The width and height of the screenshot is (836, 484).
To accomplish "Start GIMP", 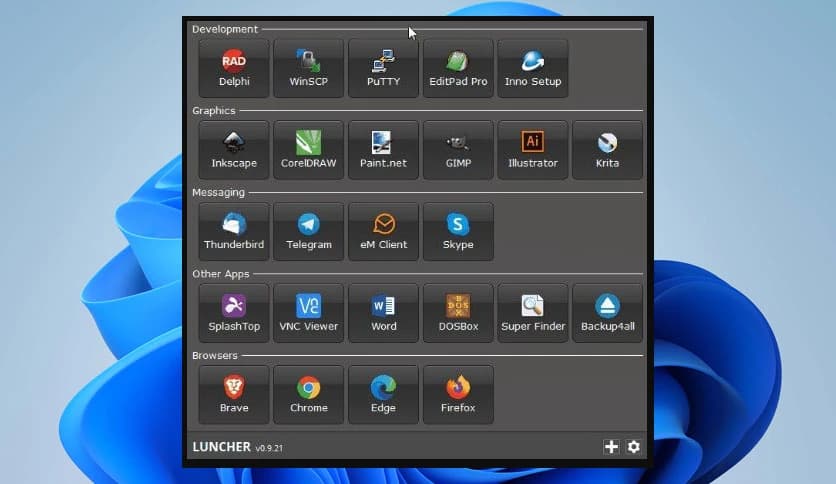I will pos(458,150).
